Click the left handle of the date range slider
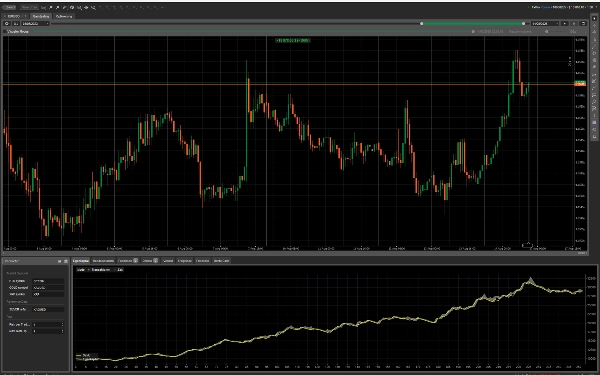This screenshot has height=375, width=600. point(422,23)
